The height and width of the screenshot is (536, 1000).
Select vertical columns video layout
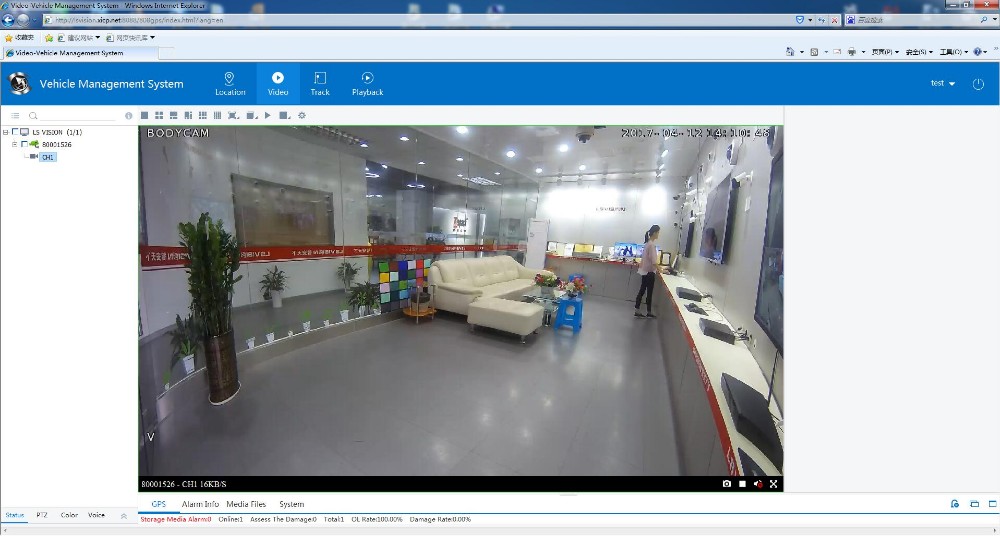click(217, 115)
